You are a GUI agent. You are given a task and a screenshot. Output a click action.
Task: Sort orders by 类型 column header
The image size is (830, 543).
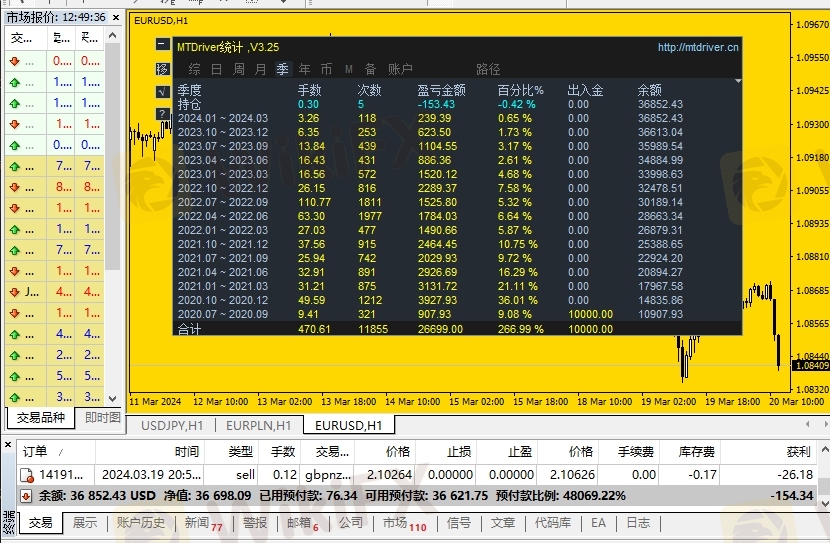231,452
